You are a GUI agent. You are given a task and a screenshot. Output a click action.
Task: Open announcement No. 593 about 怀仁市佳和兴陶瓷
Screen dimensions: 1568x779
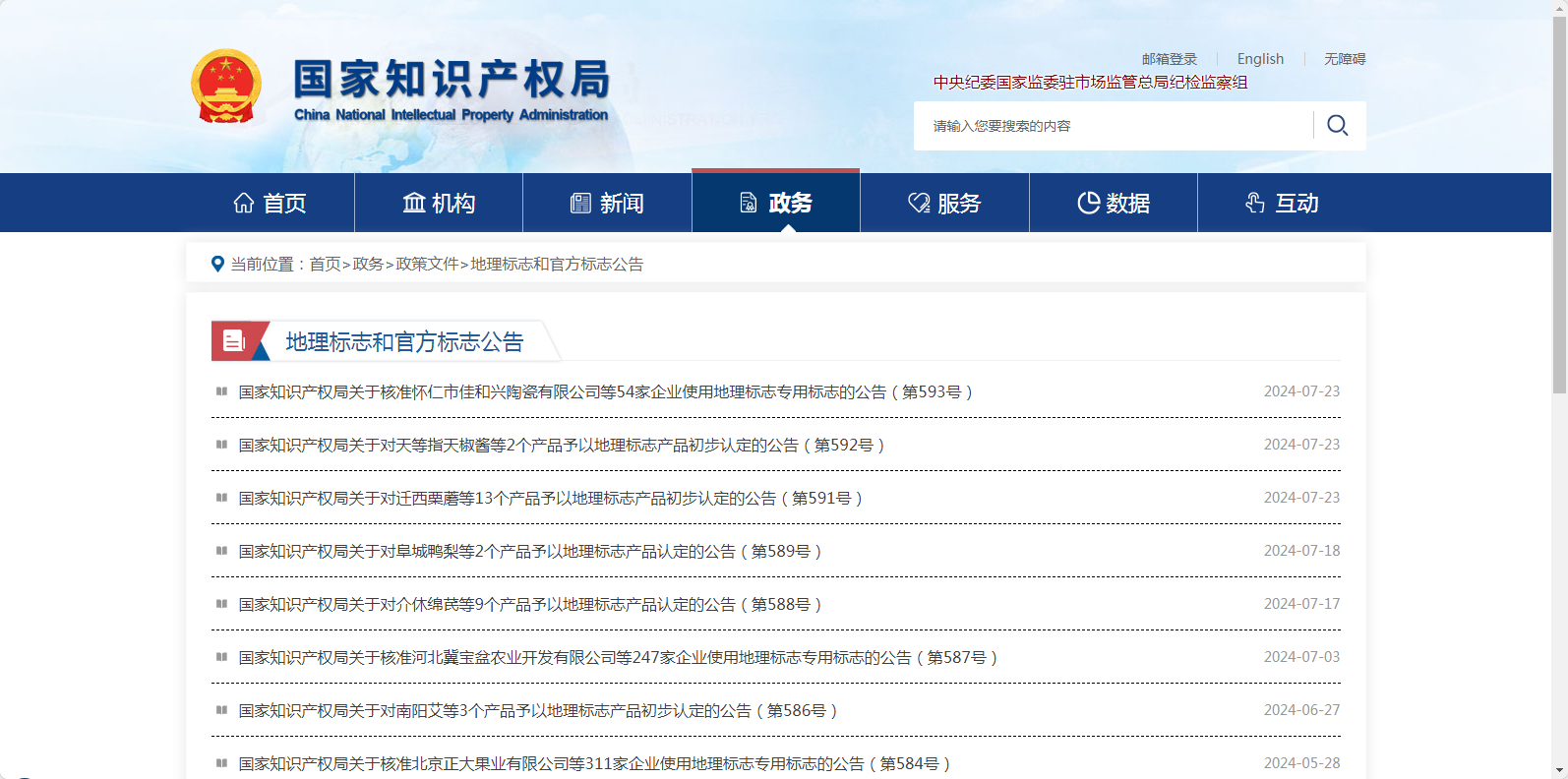pos(605,391)
